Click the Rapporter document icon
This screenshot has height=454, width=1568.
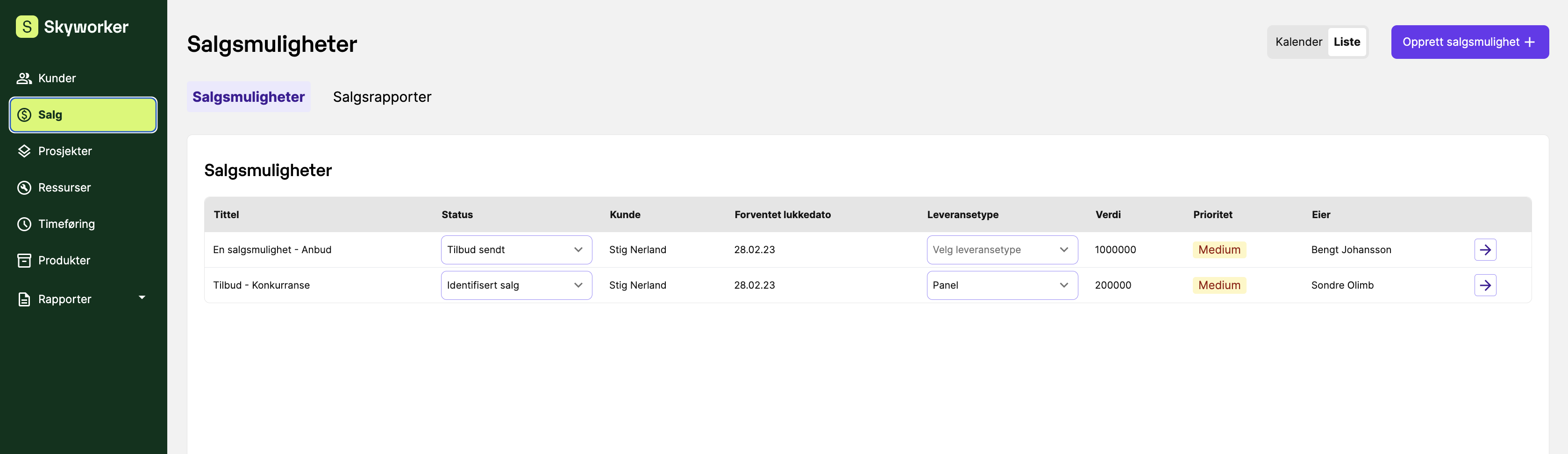point(24,299)
